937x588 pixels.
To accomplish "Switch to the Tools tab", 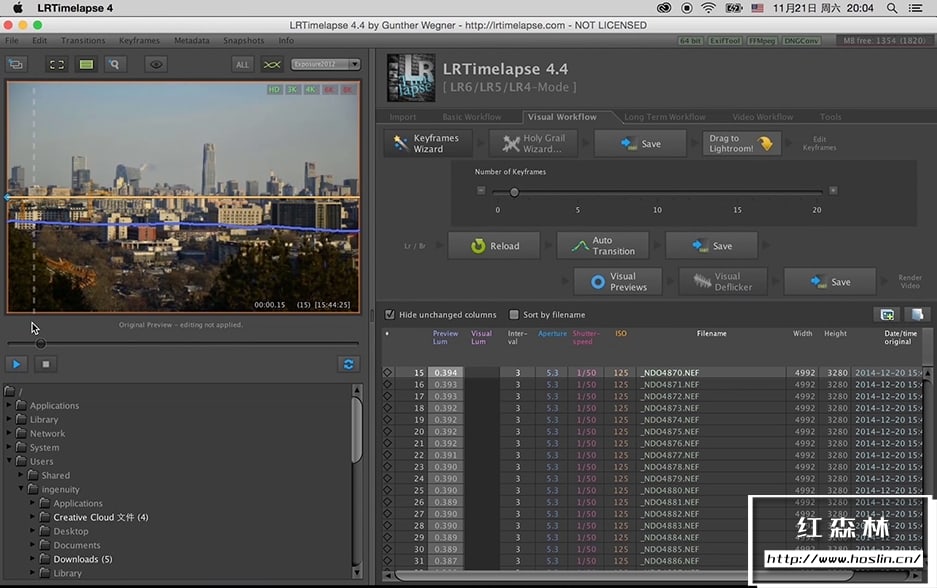I will coord(831,117).
